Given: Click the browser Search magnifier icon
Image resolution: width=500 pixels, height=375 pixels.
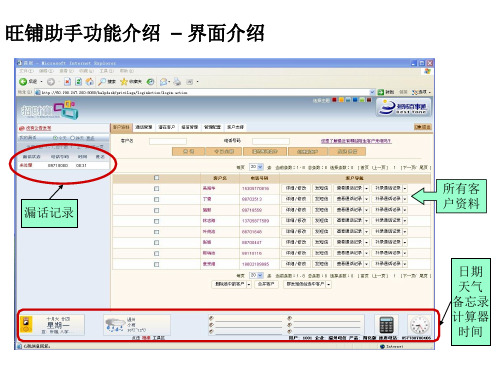Looking at the screenshot, I should 102,82.
